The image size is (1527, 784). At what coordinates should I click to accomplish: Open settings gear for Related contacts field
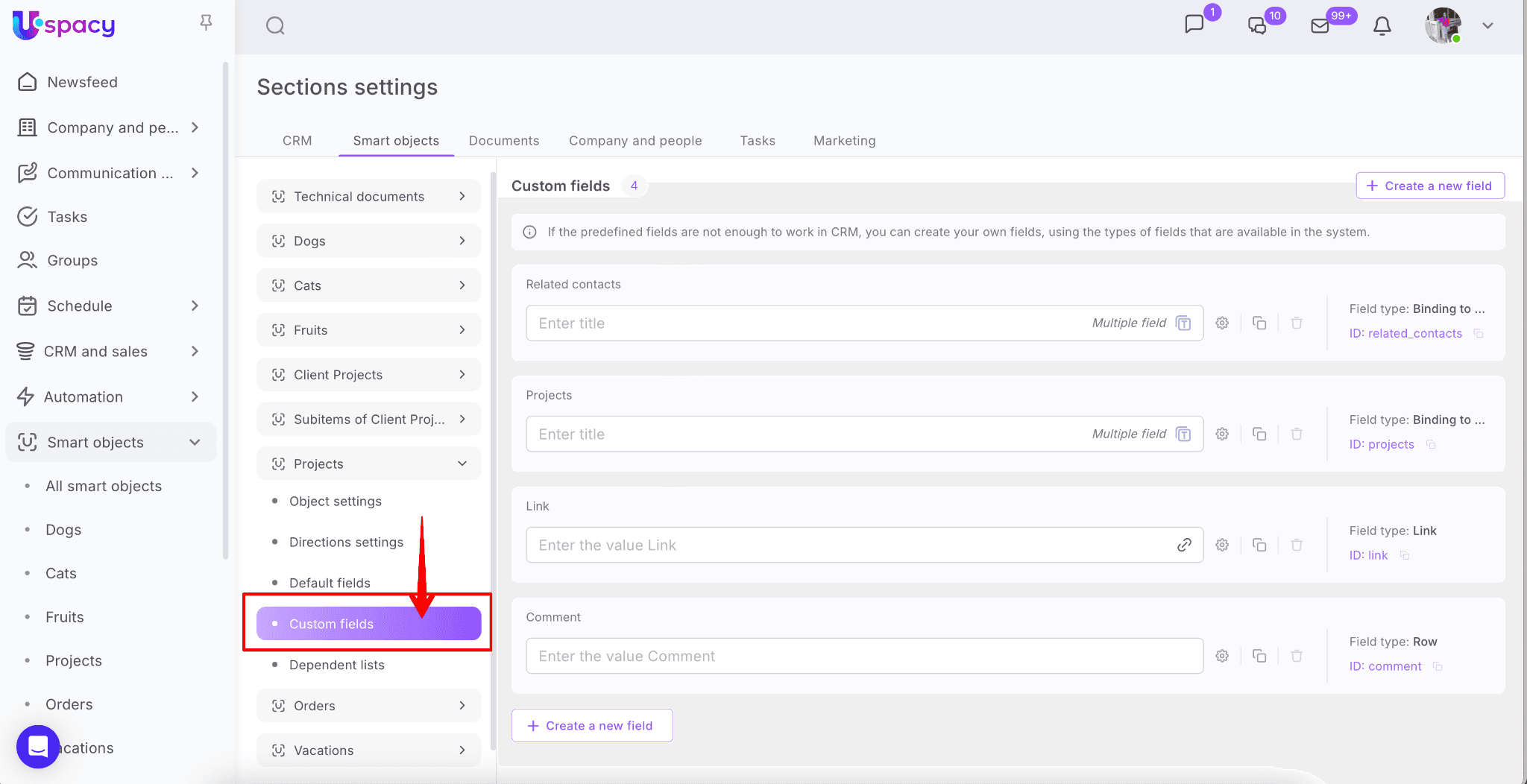1222,323
